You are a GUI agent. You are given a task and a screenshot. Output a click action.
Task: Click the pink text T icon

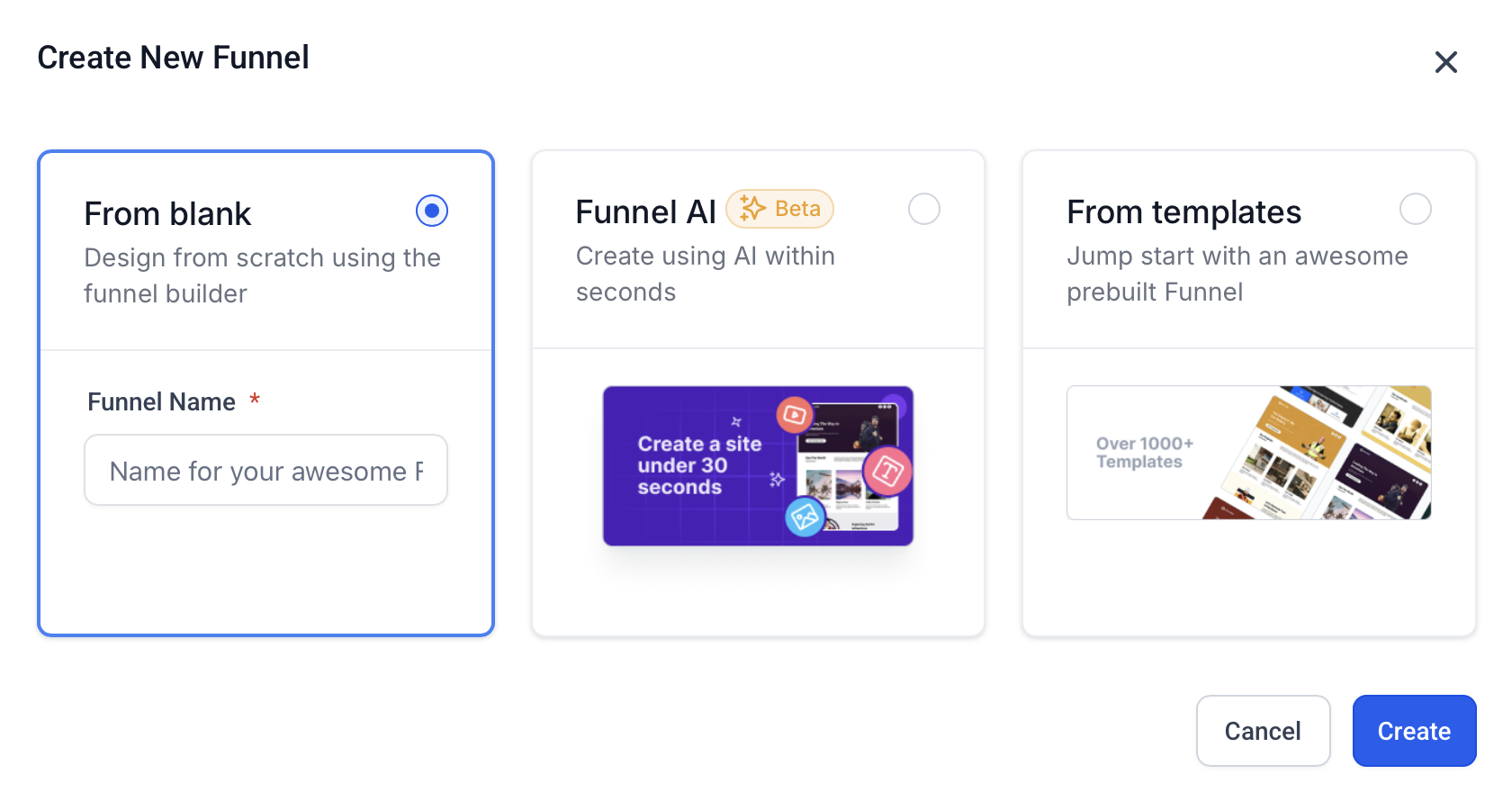pyautogui.click(x=887, y=471)
